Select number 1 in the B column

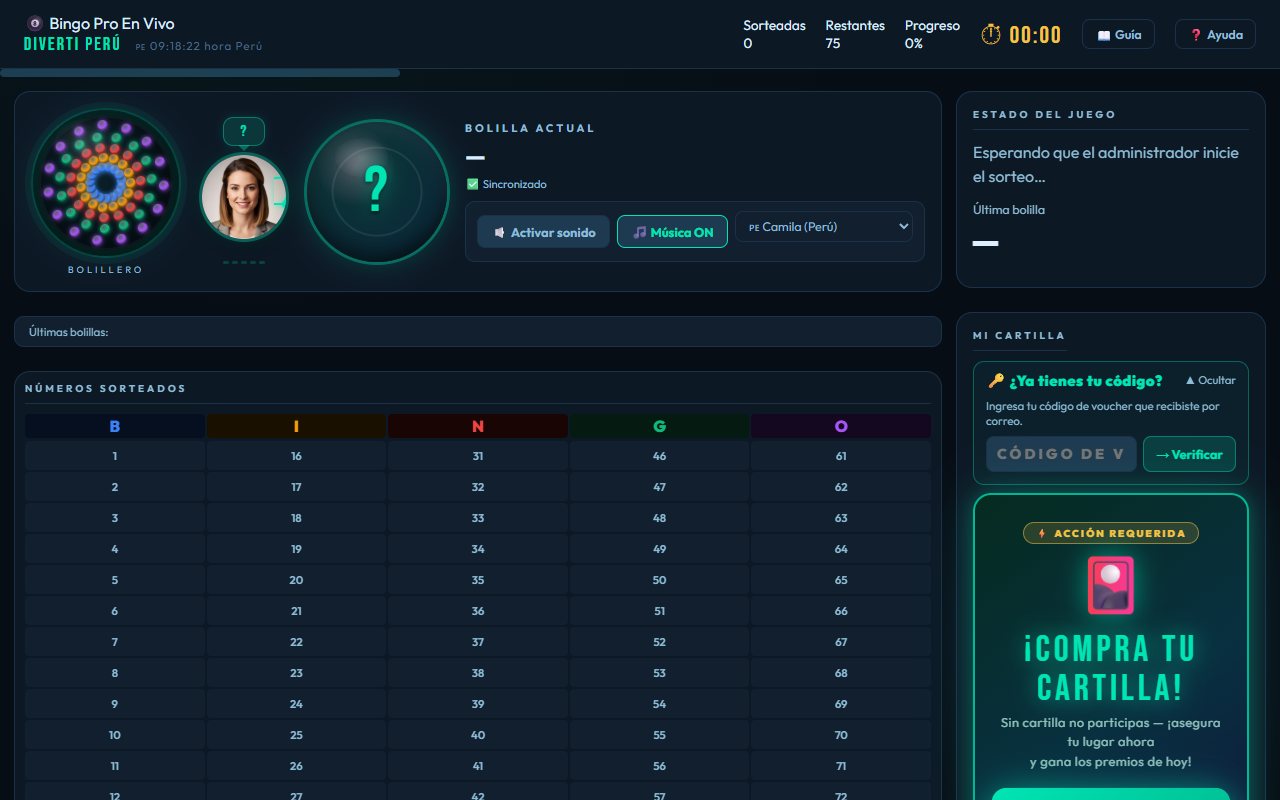[115, 456]
